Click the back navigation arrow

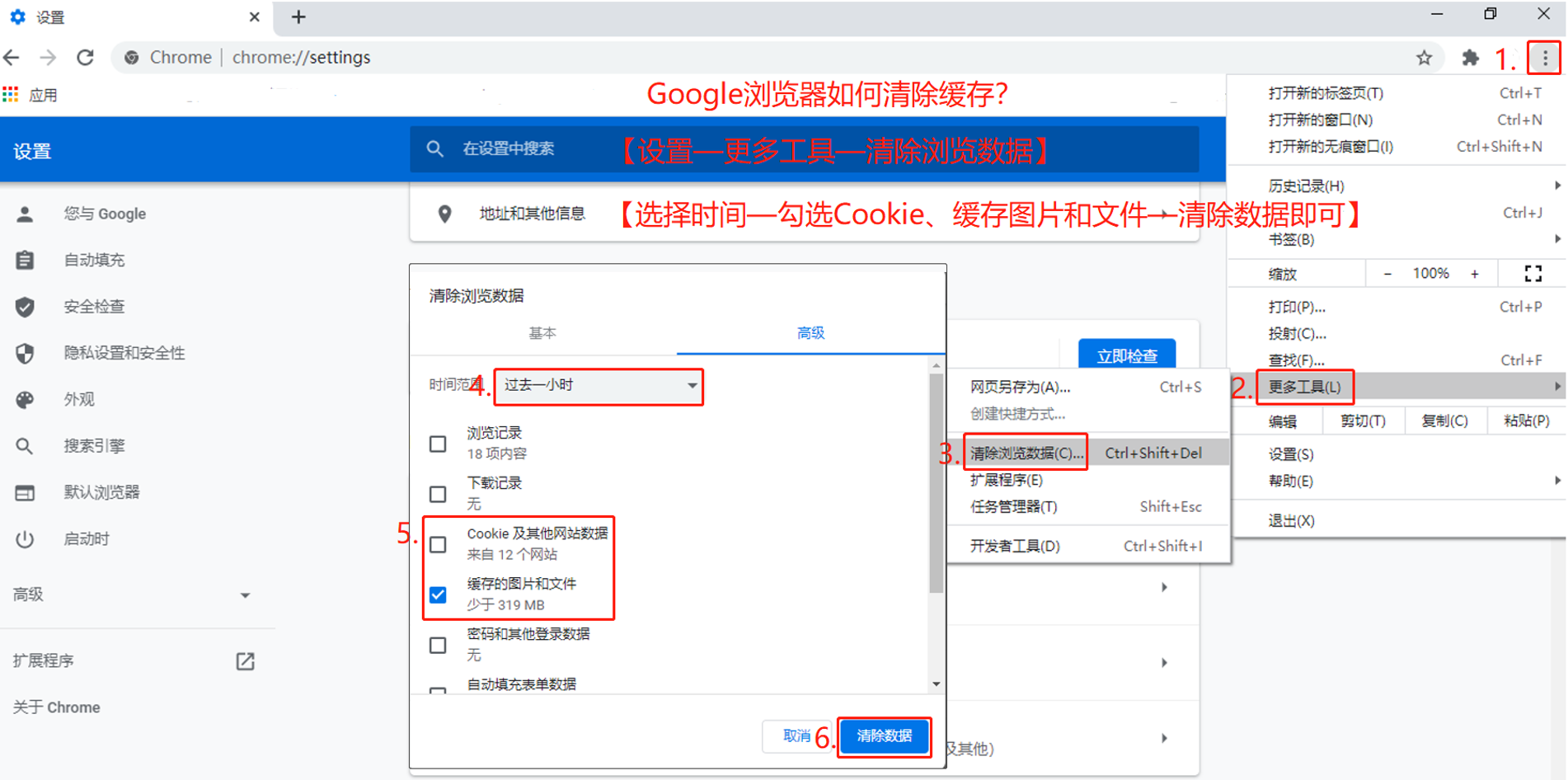coord(12,58)
